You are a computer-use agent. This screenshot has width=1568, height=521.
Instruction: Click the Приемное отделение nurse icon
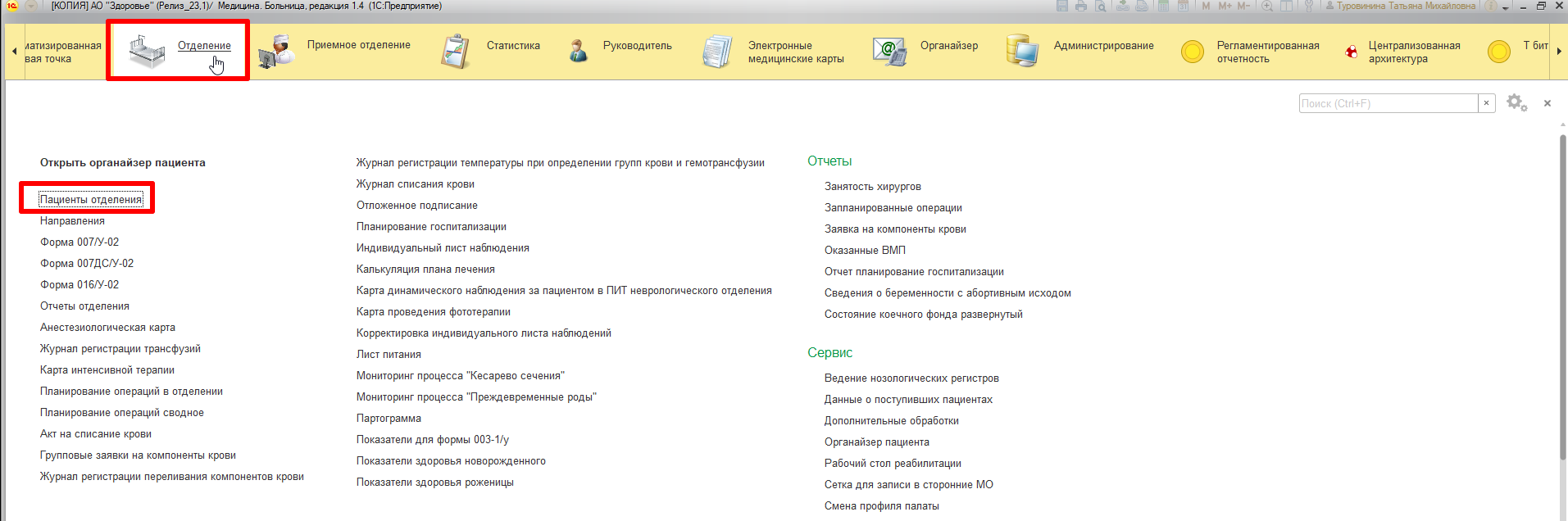pyautogui.click(x=276, y=51)
